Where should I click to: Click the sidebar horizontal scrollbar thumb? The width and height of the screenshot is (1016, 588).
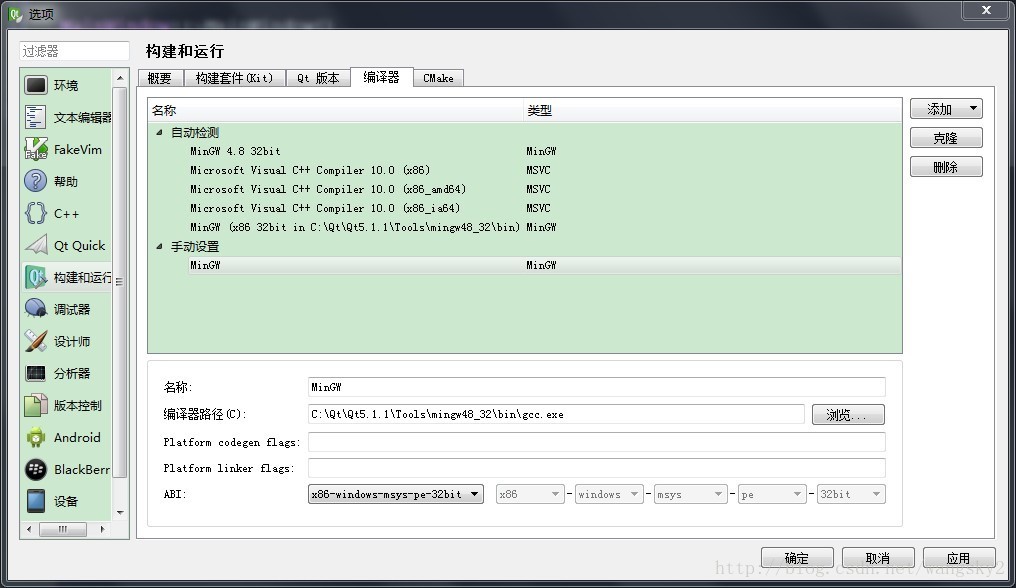(63, 529)
